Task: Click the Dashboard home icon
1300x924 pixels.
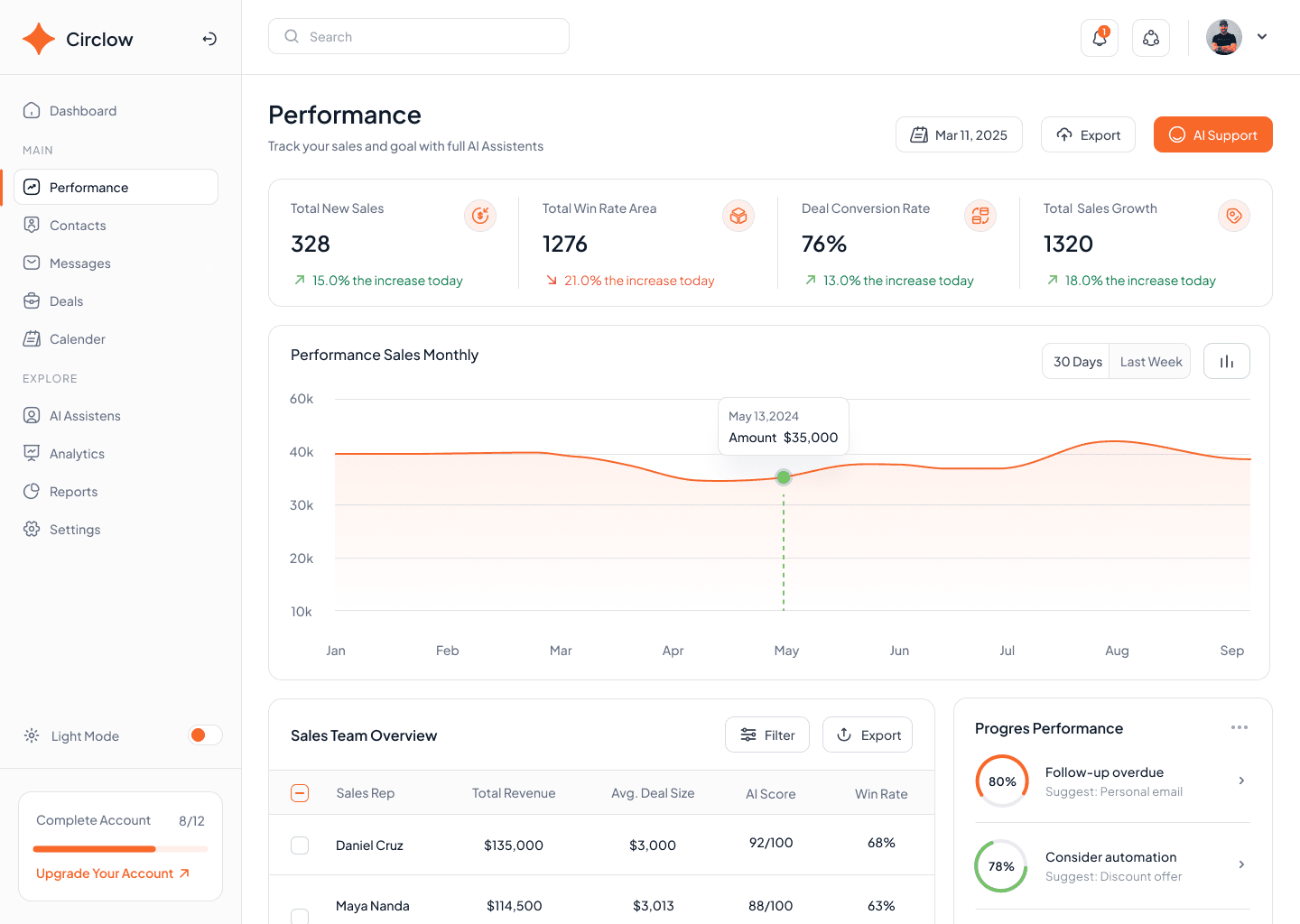Action: (x=32, y=110)
